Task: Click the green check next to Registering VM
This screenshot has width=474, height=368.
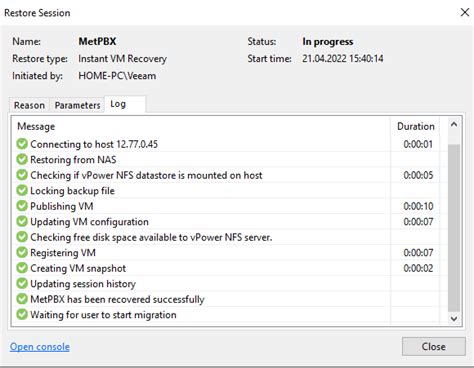Action: click(22, 252)
